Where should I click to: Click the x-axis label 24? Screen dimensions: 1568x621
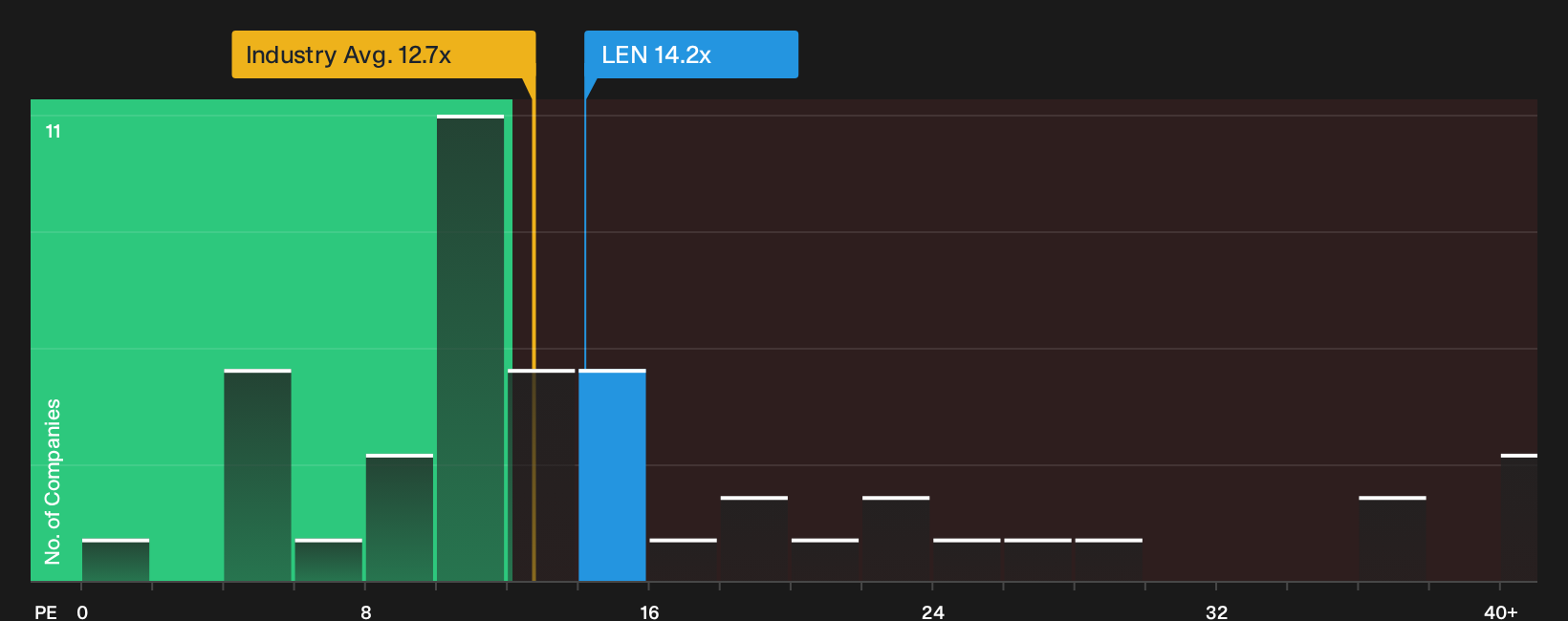[933, 612]
